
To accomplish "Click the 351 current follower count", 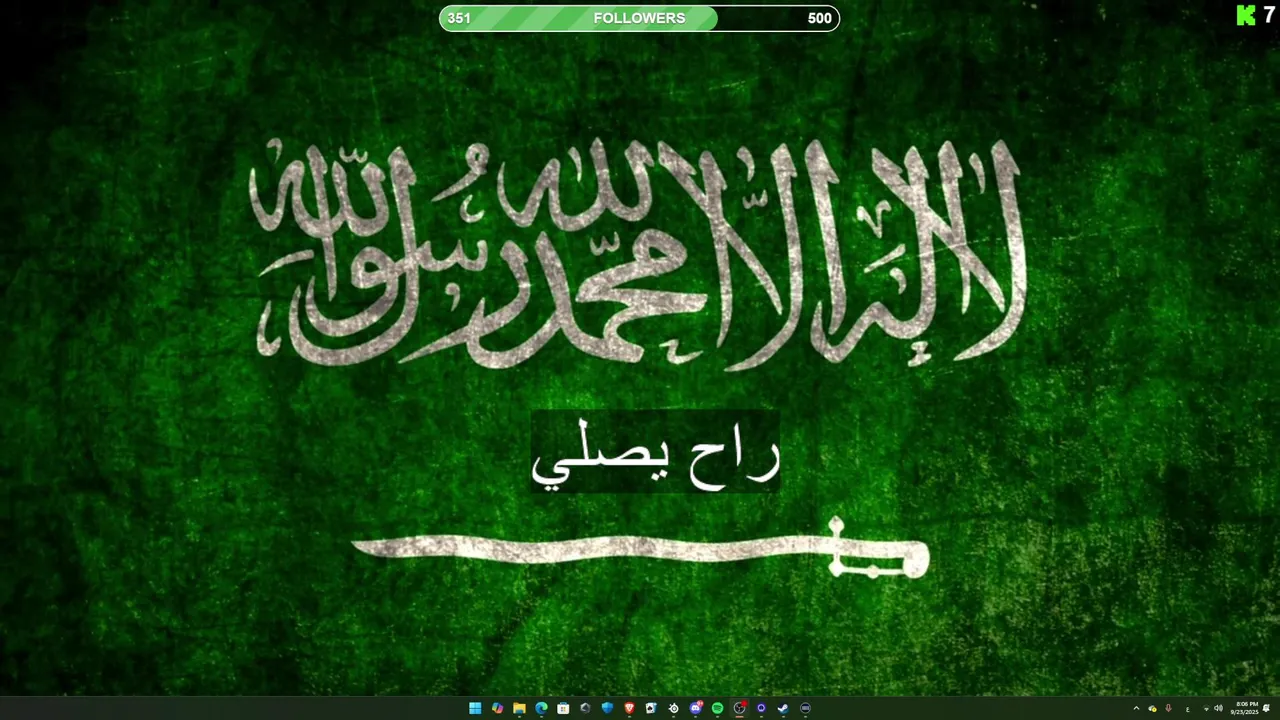I will pyautogui.click(x=459, y=18).
